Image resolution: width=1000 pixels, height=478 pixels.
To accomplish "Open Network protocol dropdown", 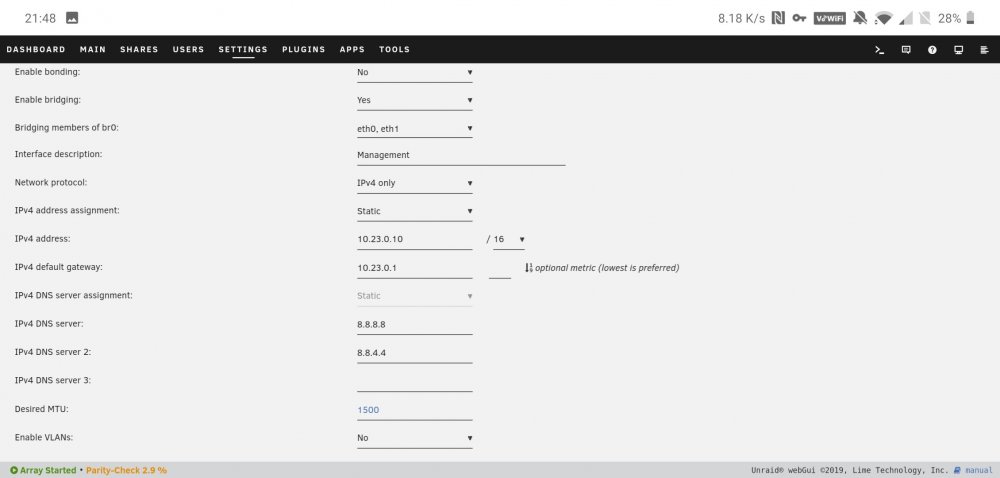I will pyautogui.click(x=415, y=183).
